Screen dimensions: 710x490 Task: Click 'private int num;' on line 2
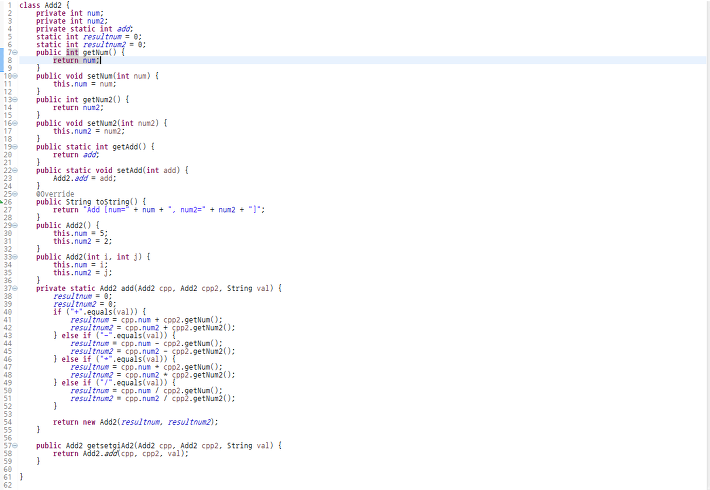[x=70, y=13]
